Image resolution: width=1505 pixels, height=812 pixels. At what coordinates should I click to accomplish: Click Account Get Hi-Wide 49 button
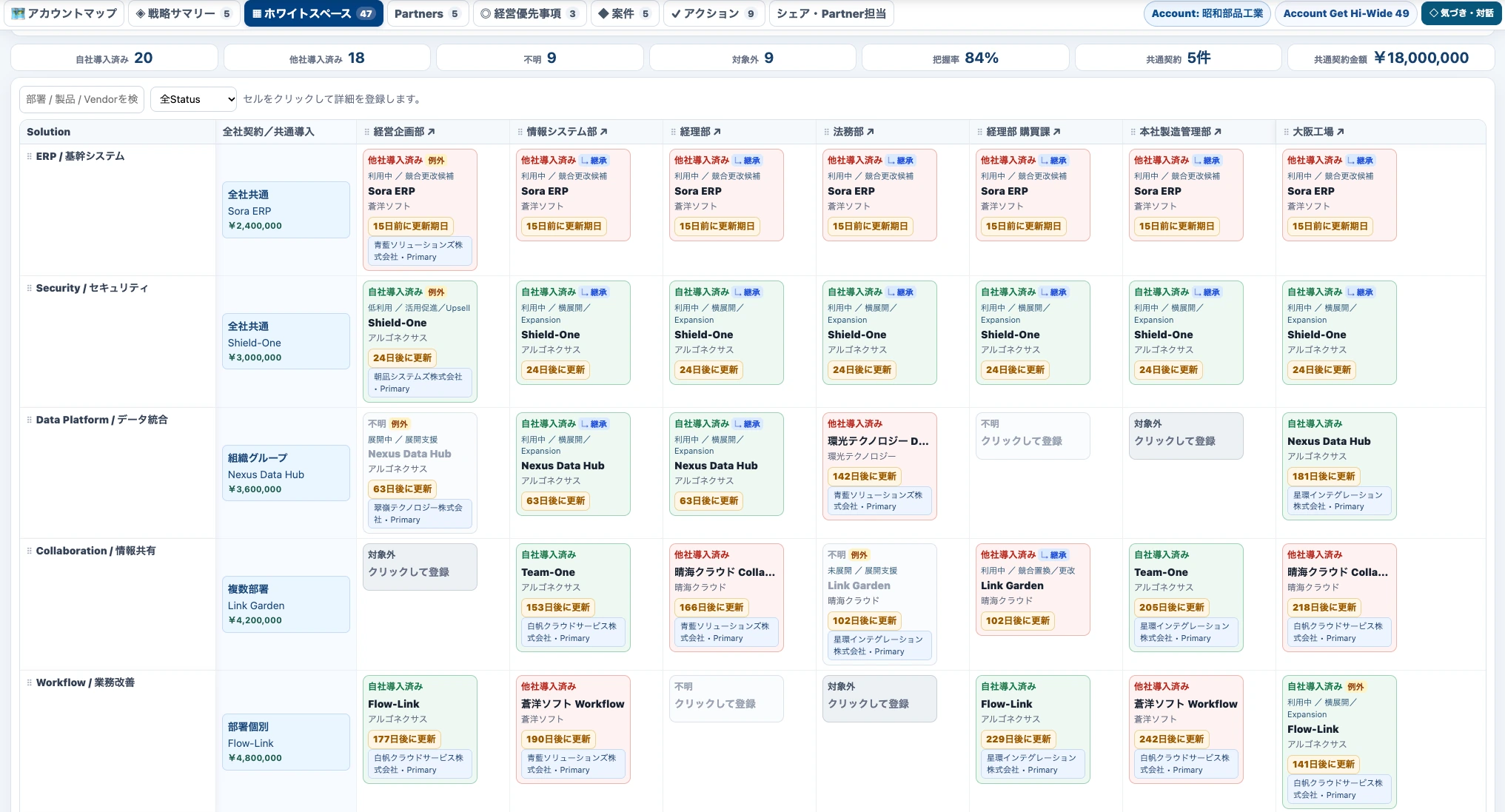pyautogui.click(x=1346, y=13)
